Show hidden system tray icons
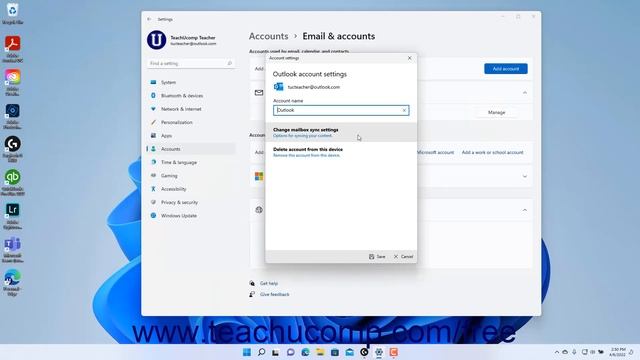The image size is (640, 360). 557,352
